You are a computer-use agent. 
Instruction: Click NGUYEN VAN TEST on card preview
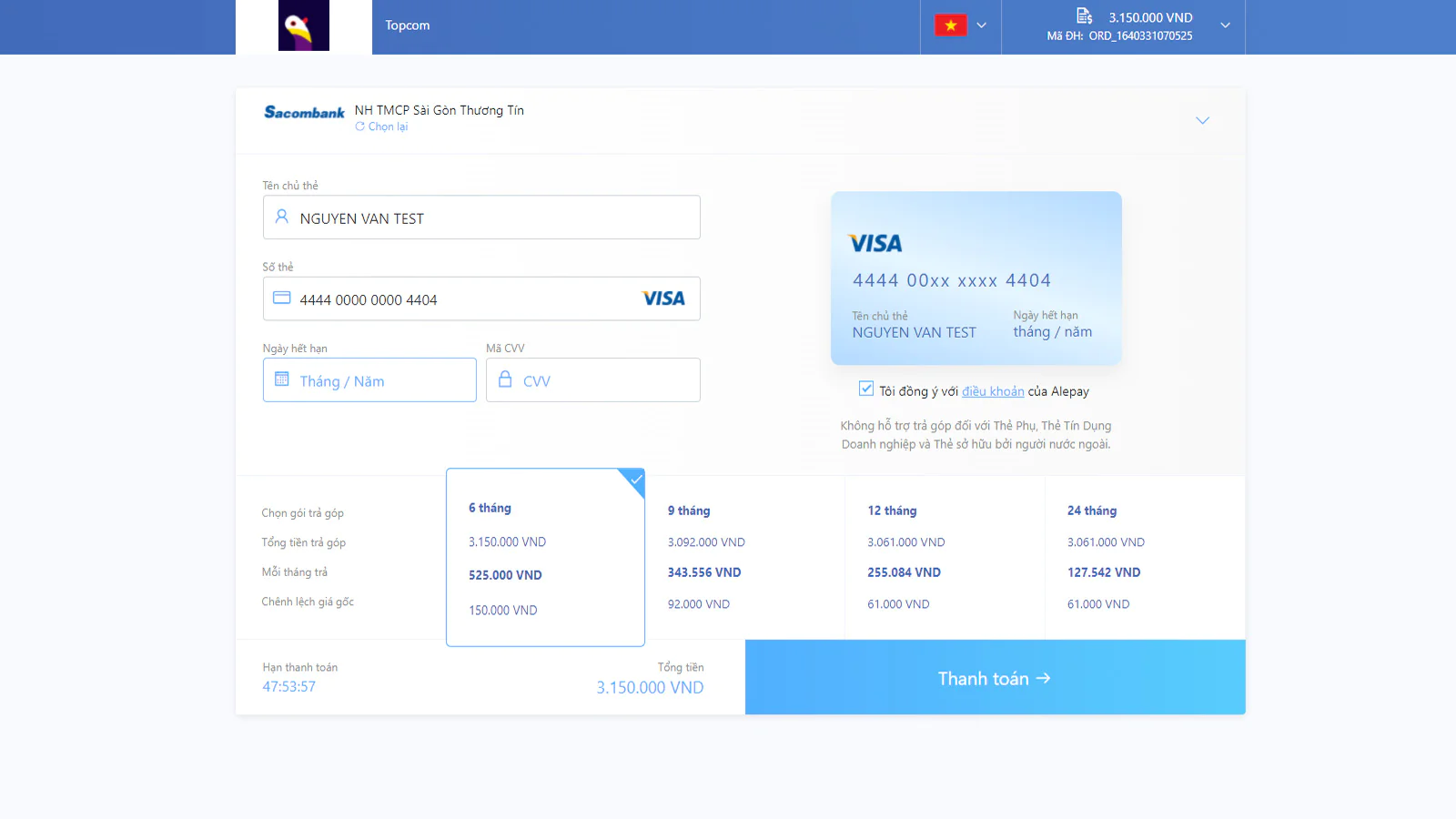pos(914,333)
